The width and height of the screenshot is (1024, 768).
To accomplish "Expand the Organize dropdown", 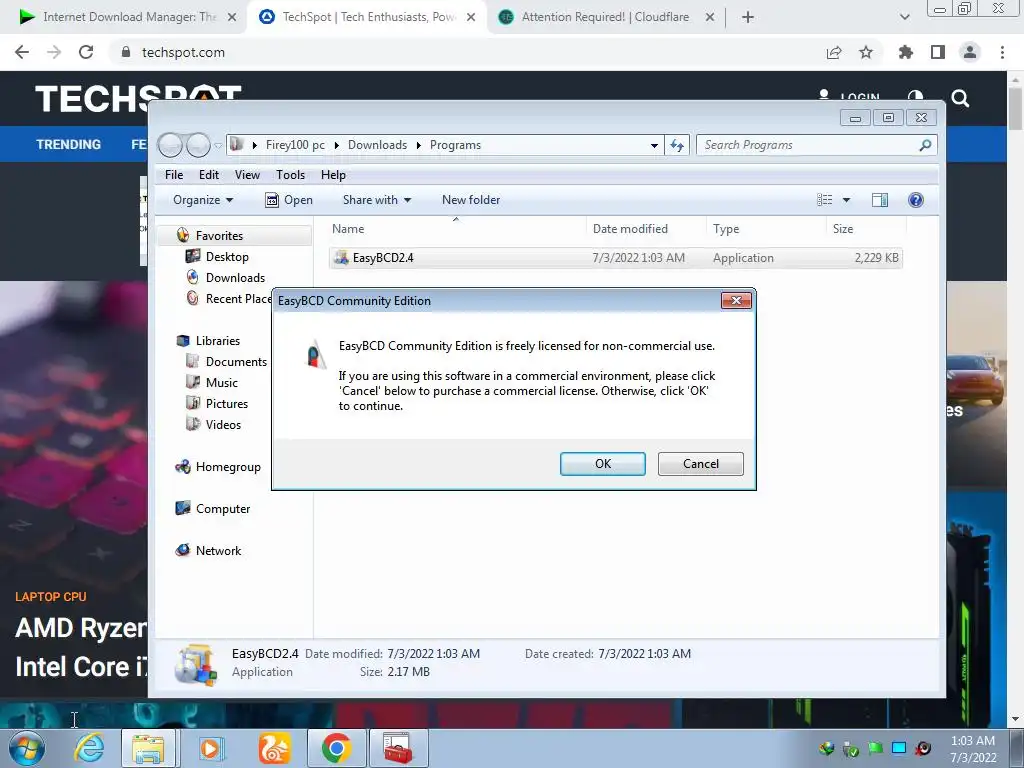I will click(x=202, y=200).
